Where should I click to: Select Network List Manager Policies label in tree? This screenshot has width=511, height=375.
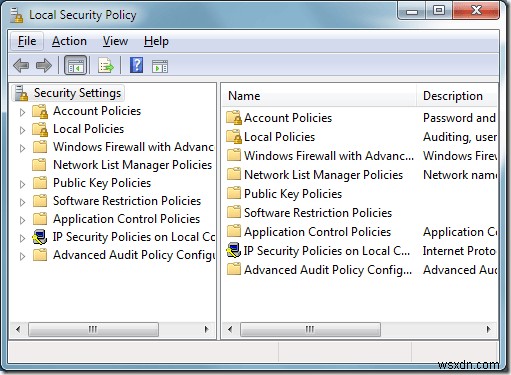click(x=132, y=165)
